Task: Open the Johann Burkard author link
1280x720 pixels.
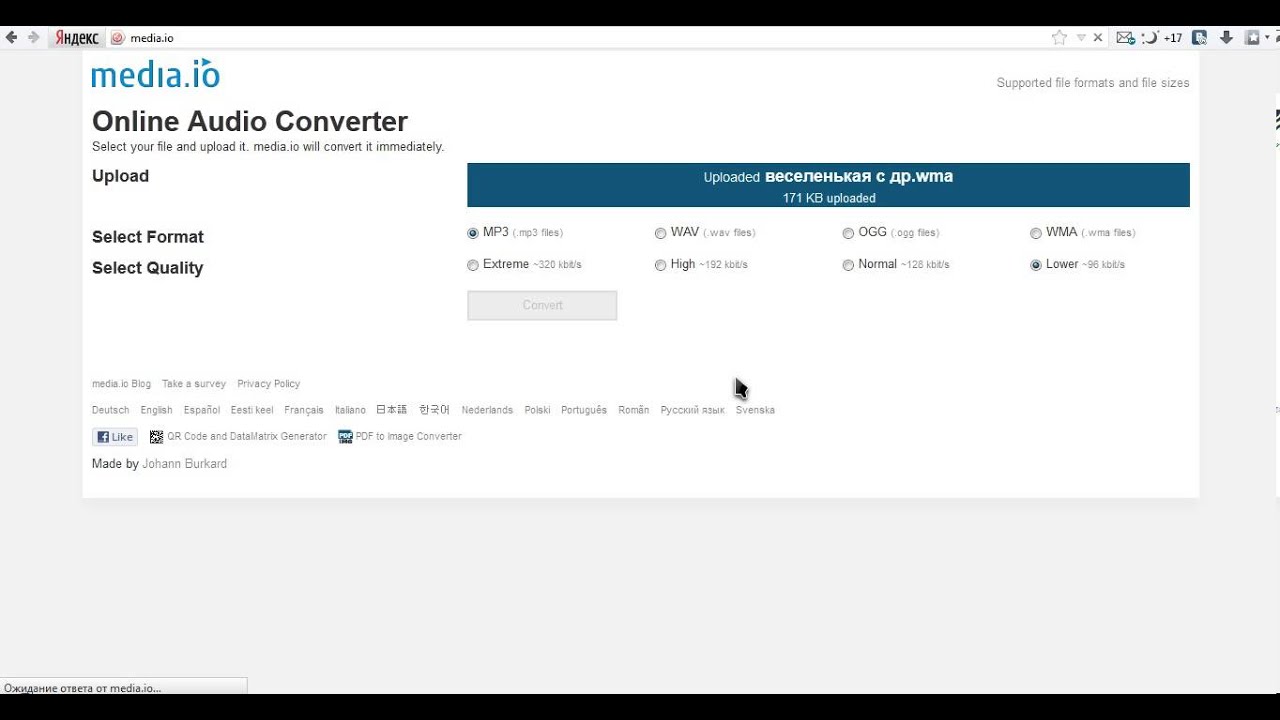Action: click(184, 464)
